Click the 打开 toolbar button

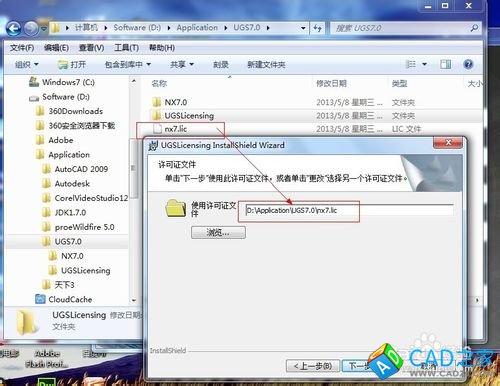pos(72,64)
